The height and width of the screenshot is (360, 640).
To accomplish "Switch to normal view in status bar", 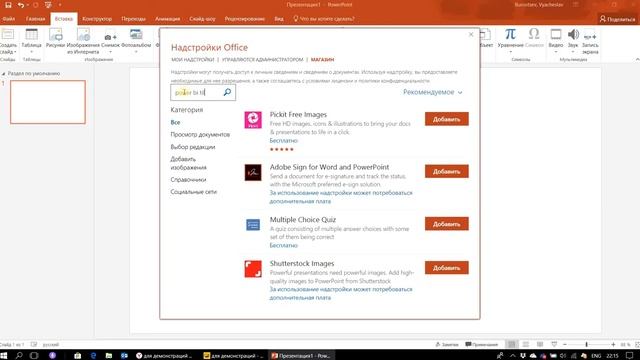I will point(511,344).
